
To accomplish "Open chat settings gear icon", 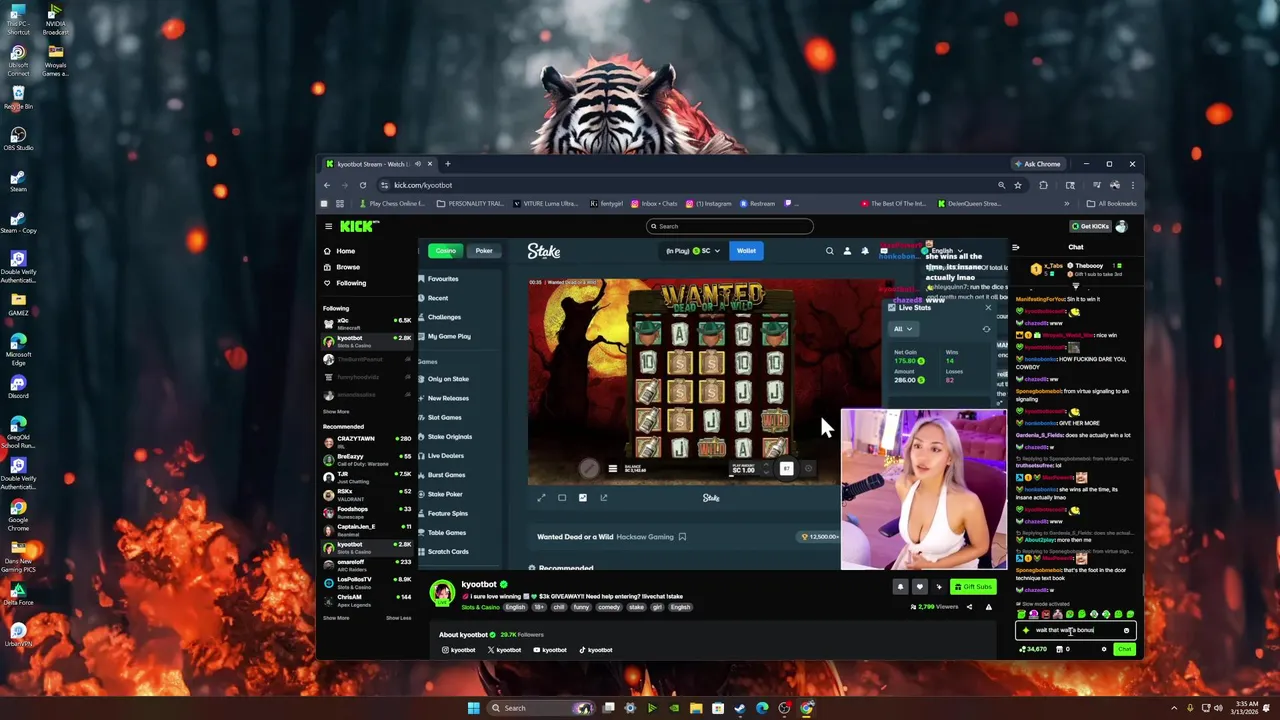I will 1104,650.
